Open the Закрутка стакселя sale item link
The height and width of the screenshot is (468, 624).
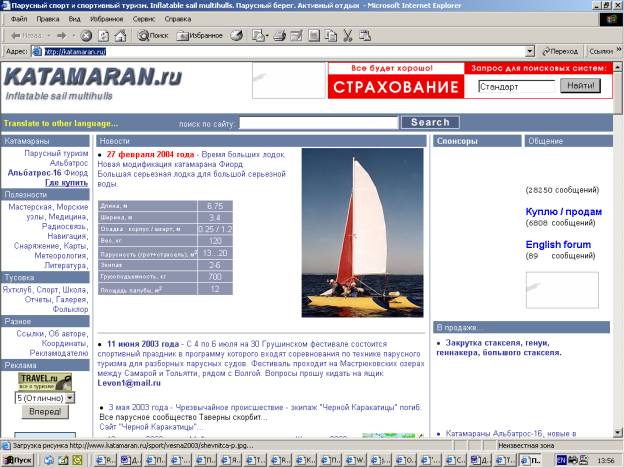(x=499, y=348)
